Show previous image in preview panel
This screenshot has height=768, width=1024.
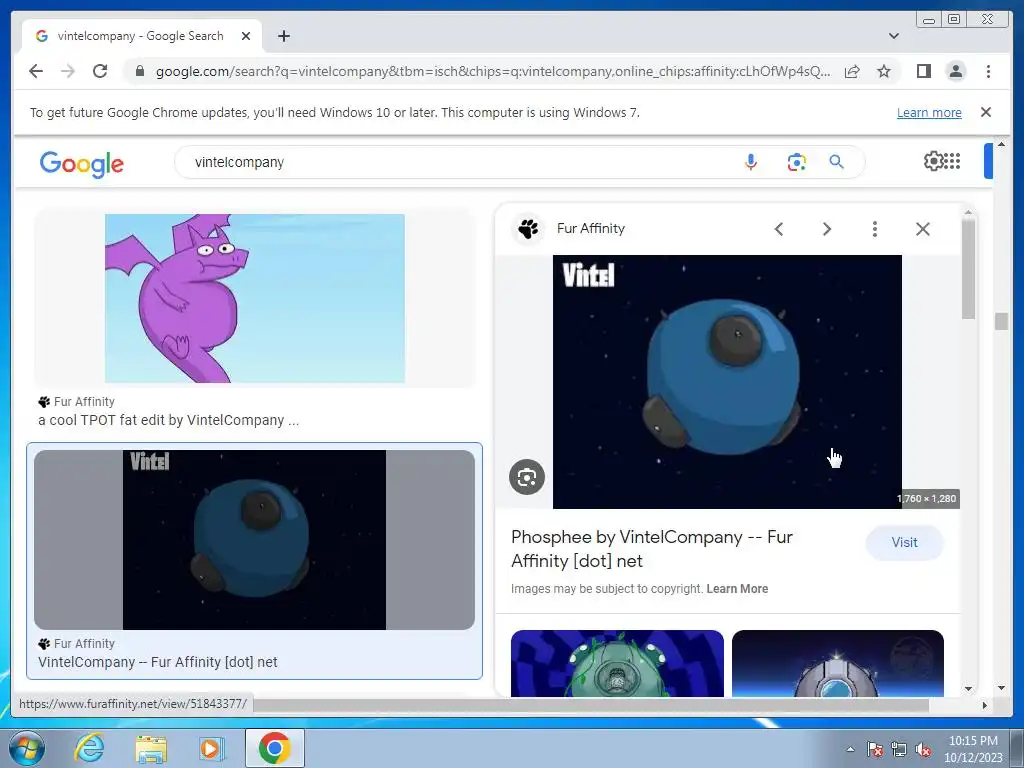coord(778,229)
